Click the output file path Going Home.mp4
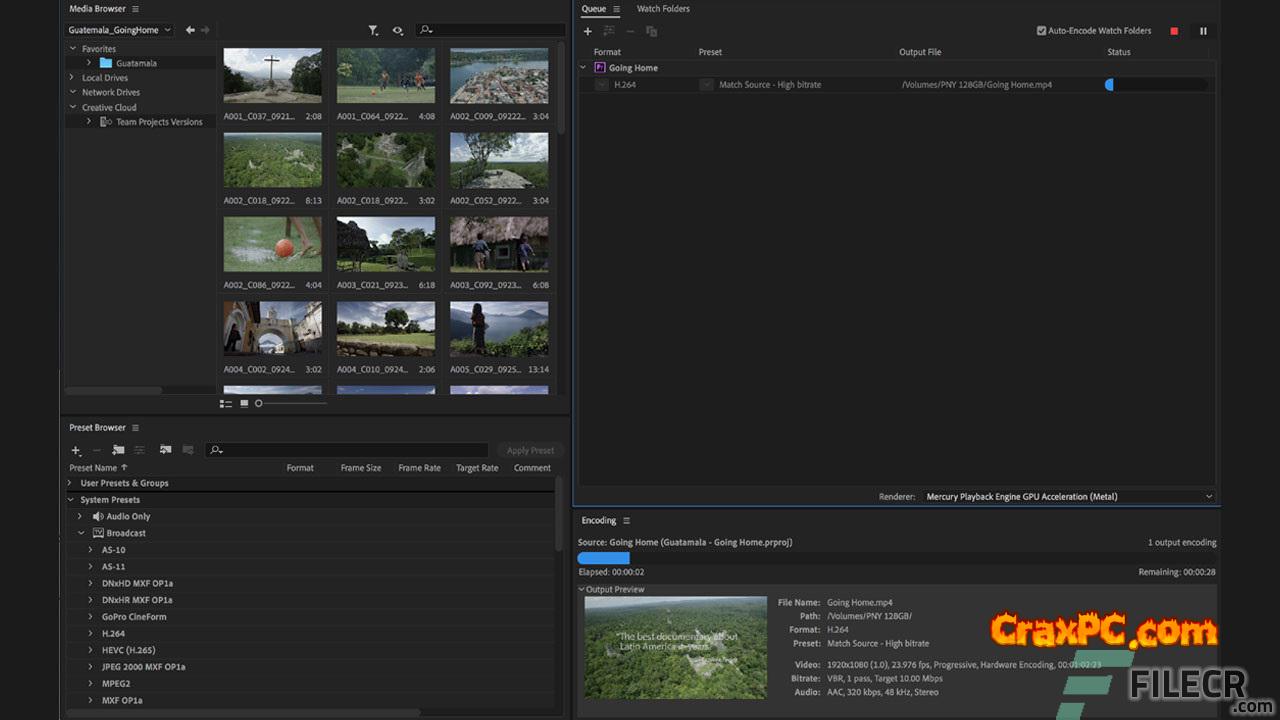This screenshot has width=1280, height=720. point(976,85)
